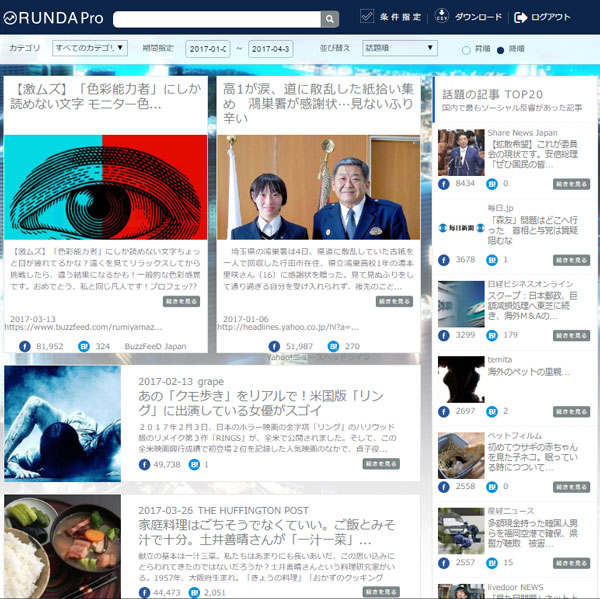Click the Share News Japan parliament thumbnail
This screenshot has height=599, width=600.
click(461, 152)
